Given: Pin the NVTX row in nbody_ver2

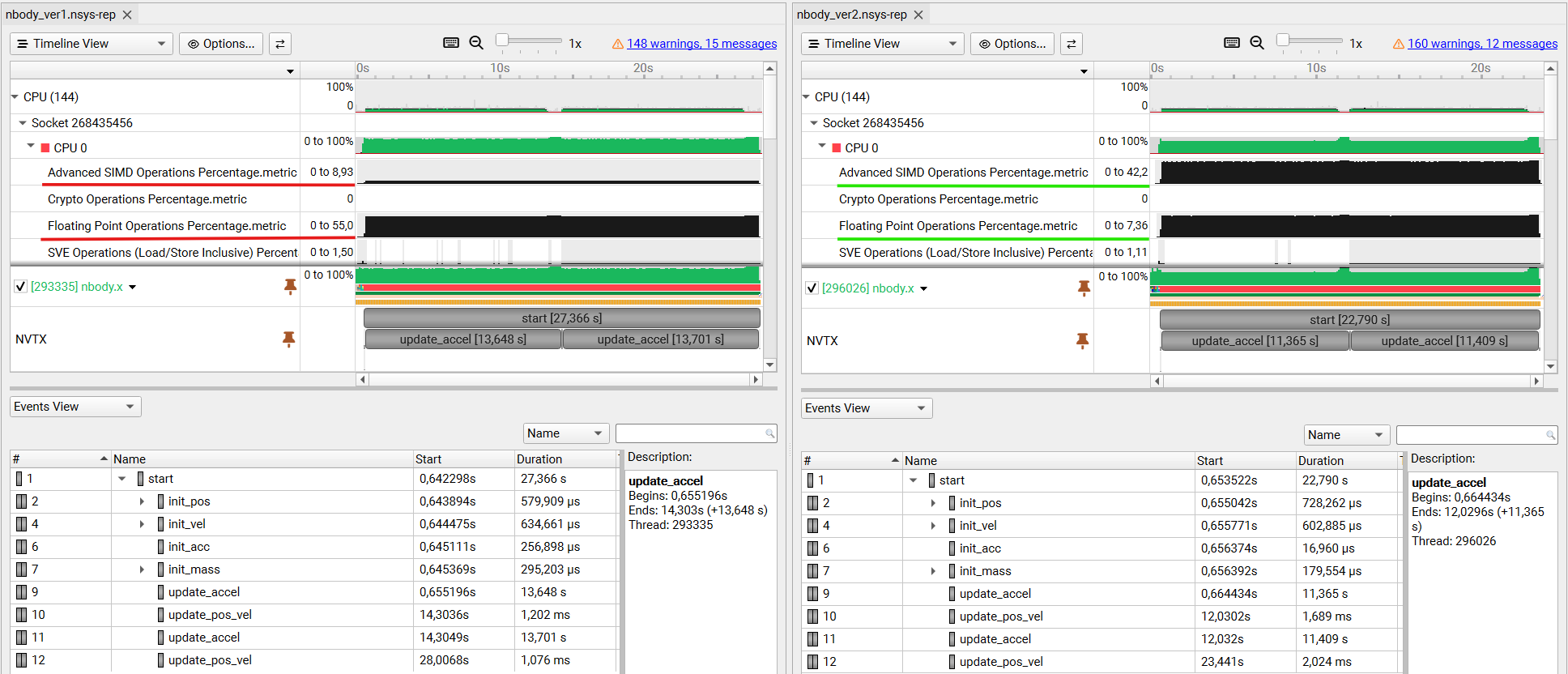Looking at the screenshot, I should [x=1082, y=341].
